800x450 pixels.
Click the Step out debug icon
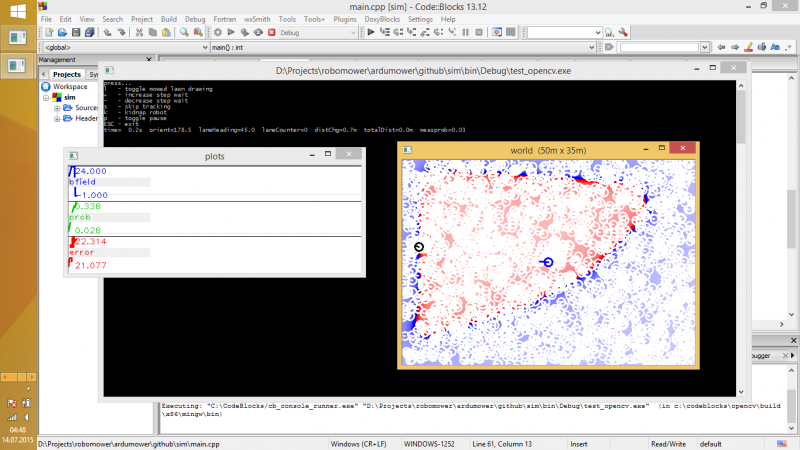click(425, 32)
